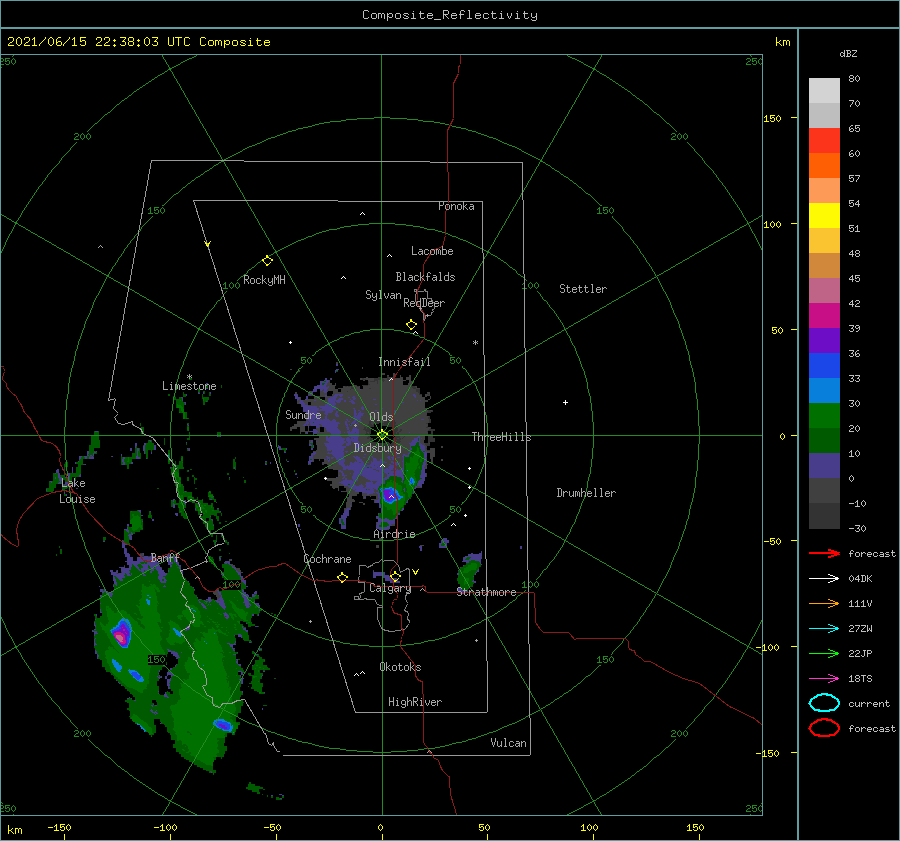Click the Strathmore town label

(x=486, y=592)
